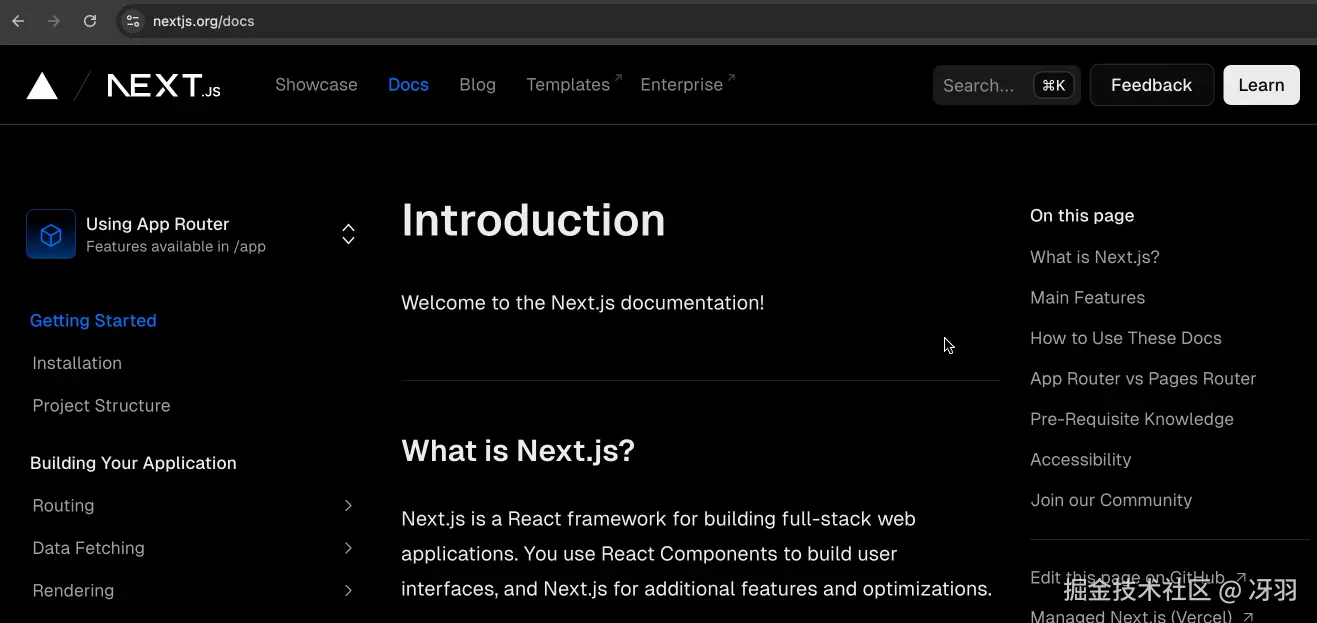The width and height of the screenshot is (1317, 623).
Task: Click the Vercel triangle logo
Action: point(42,86)
